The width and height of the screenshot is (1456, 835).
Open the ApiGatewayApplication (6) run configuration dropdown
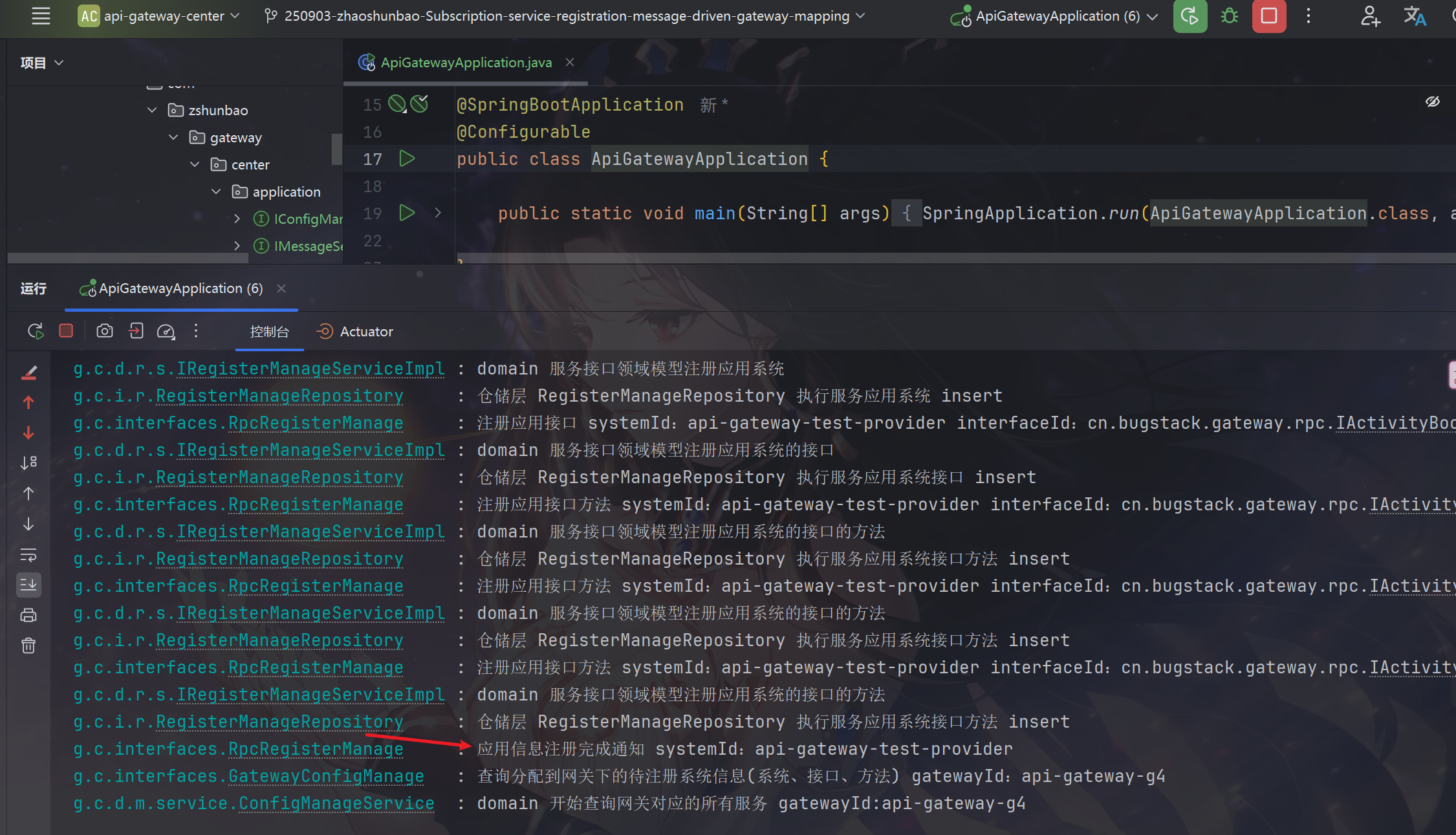pyautogui.click(x=1056, y=16)
